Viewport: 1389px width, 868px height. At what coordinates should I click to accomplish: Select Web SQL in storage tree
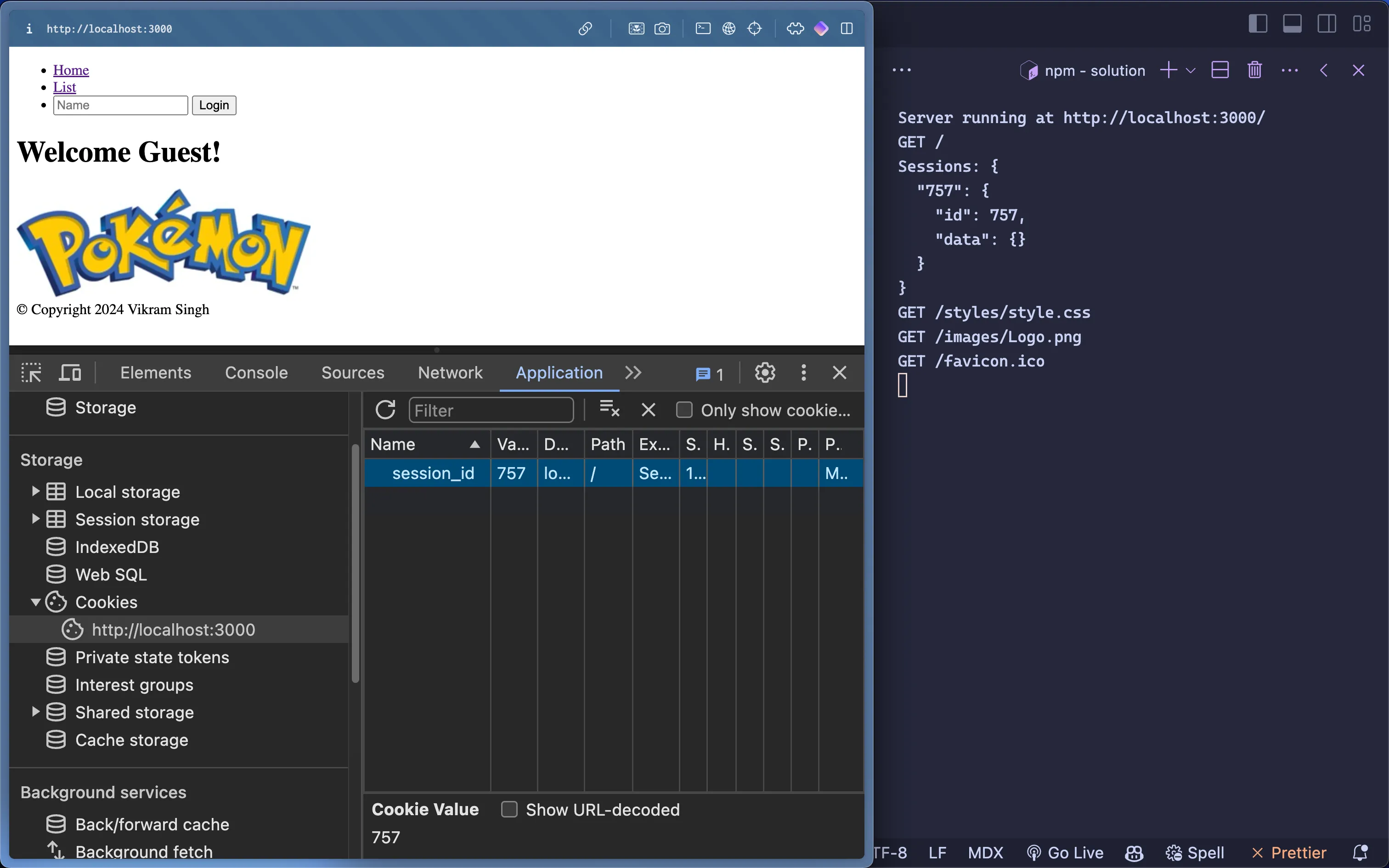point(111,575)
